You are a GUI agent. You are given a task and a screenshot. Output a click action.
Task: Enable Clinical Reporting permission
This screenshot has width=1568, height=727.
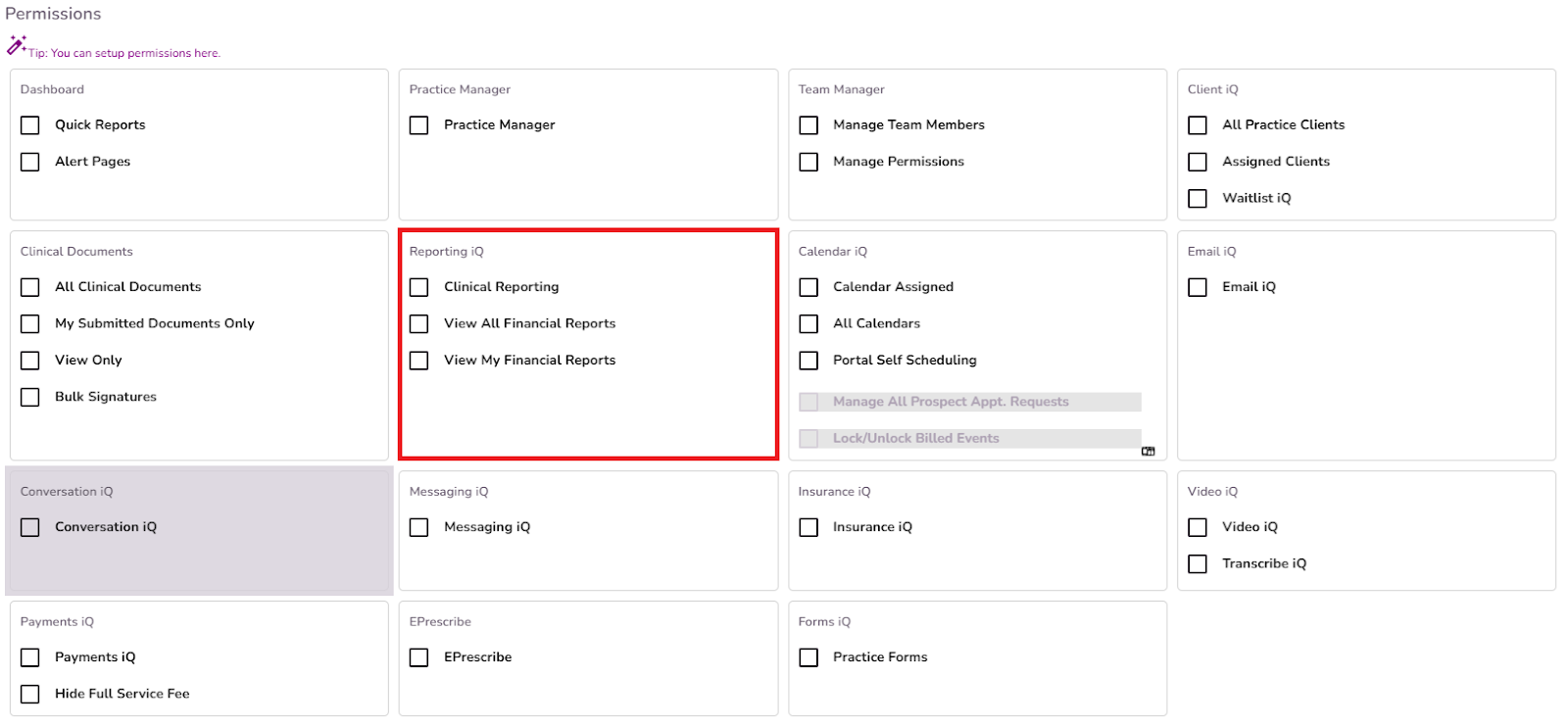(x=419, y=287)
